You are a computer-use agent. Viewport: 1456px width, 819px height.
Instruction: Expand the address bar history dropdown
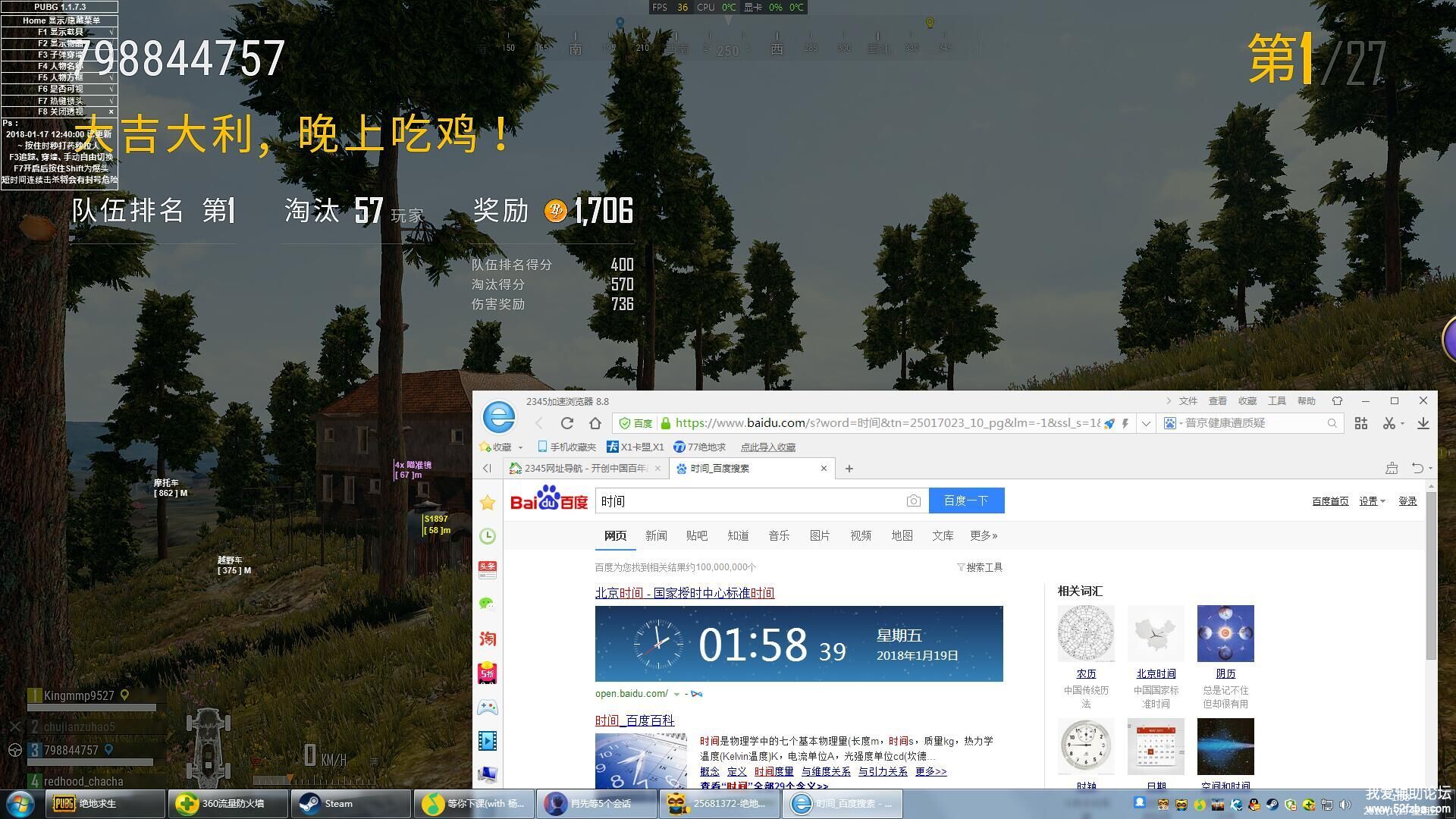[x=1146, y=423]
